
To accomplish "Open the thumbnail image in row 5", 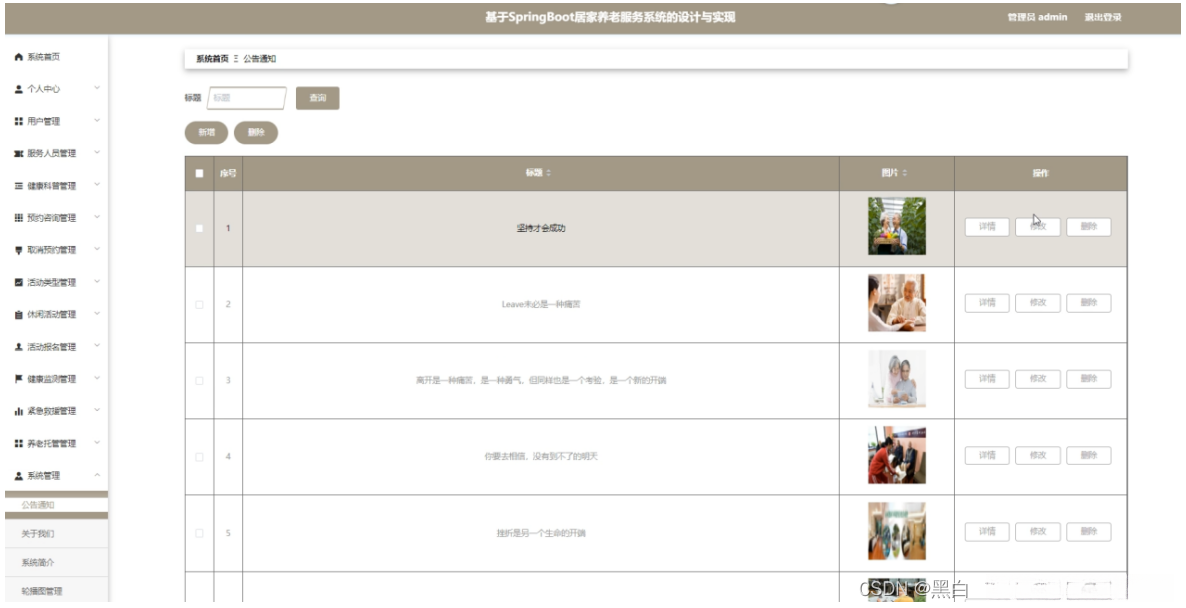I will pos(896,532).
